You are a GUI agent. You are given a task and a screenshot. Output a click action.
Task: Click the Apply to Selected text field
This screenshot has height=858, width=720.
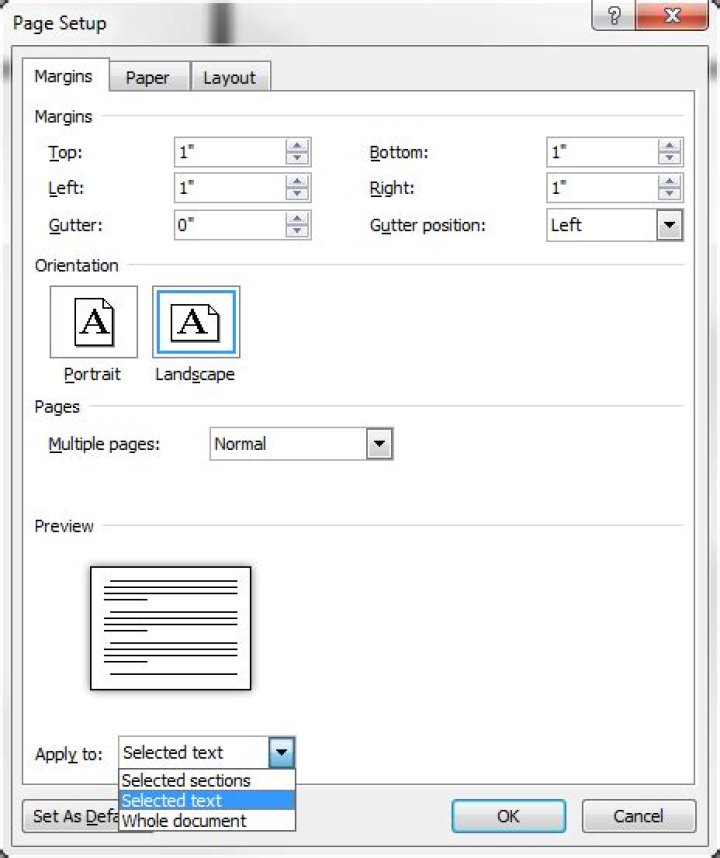[194, 752]
